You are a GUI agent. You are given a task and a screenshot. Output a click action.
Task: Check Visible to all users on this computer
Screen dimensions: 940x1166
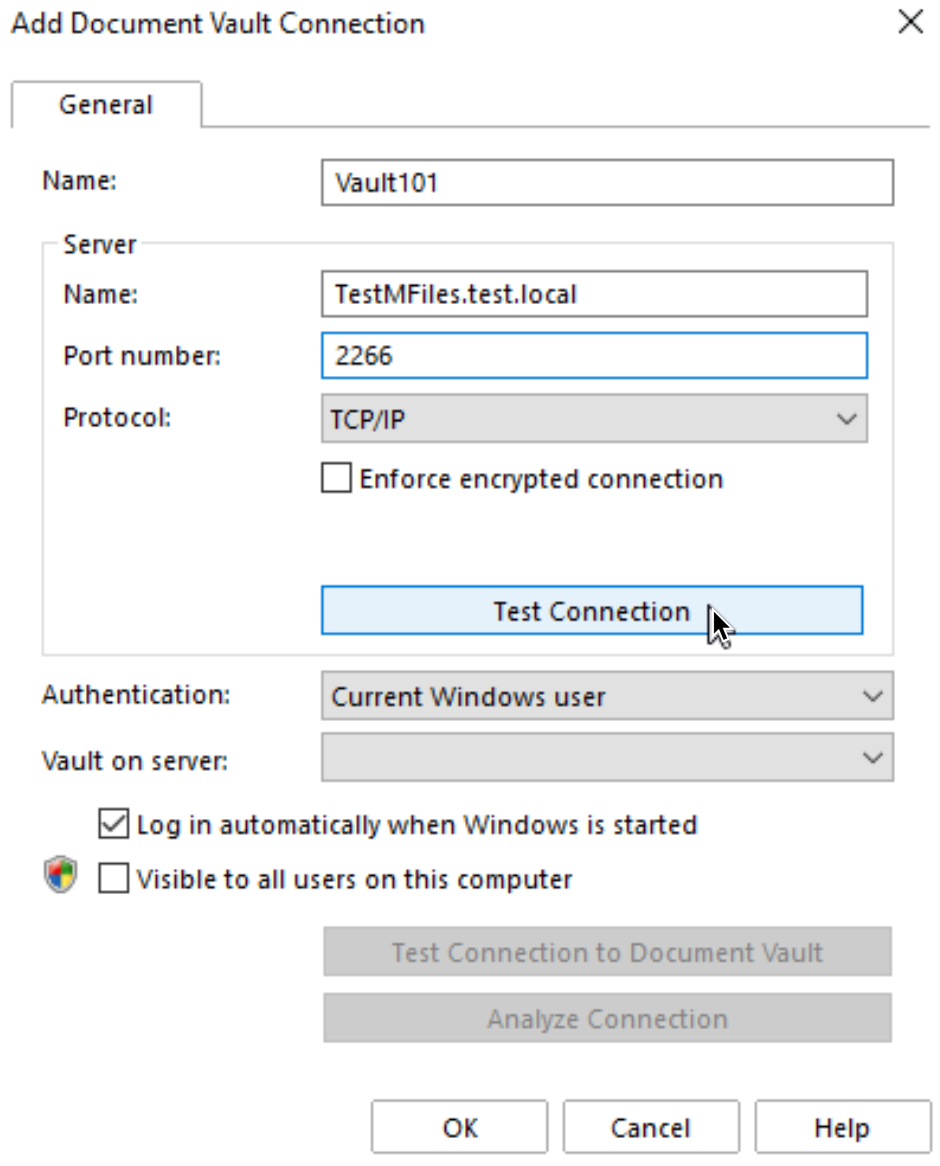113,878
